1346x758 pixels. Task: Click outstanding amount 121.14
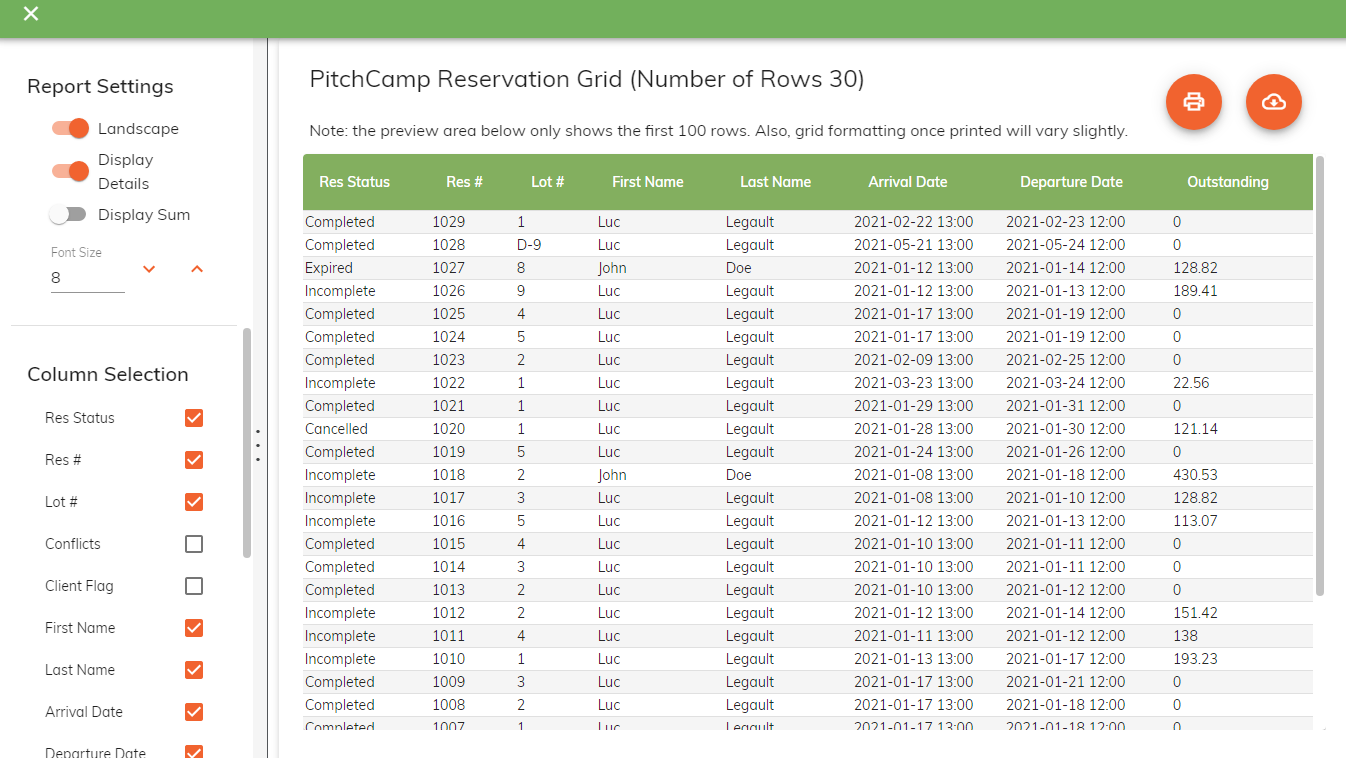tap(1195, 429)
